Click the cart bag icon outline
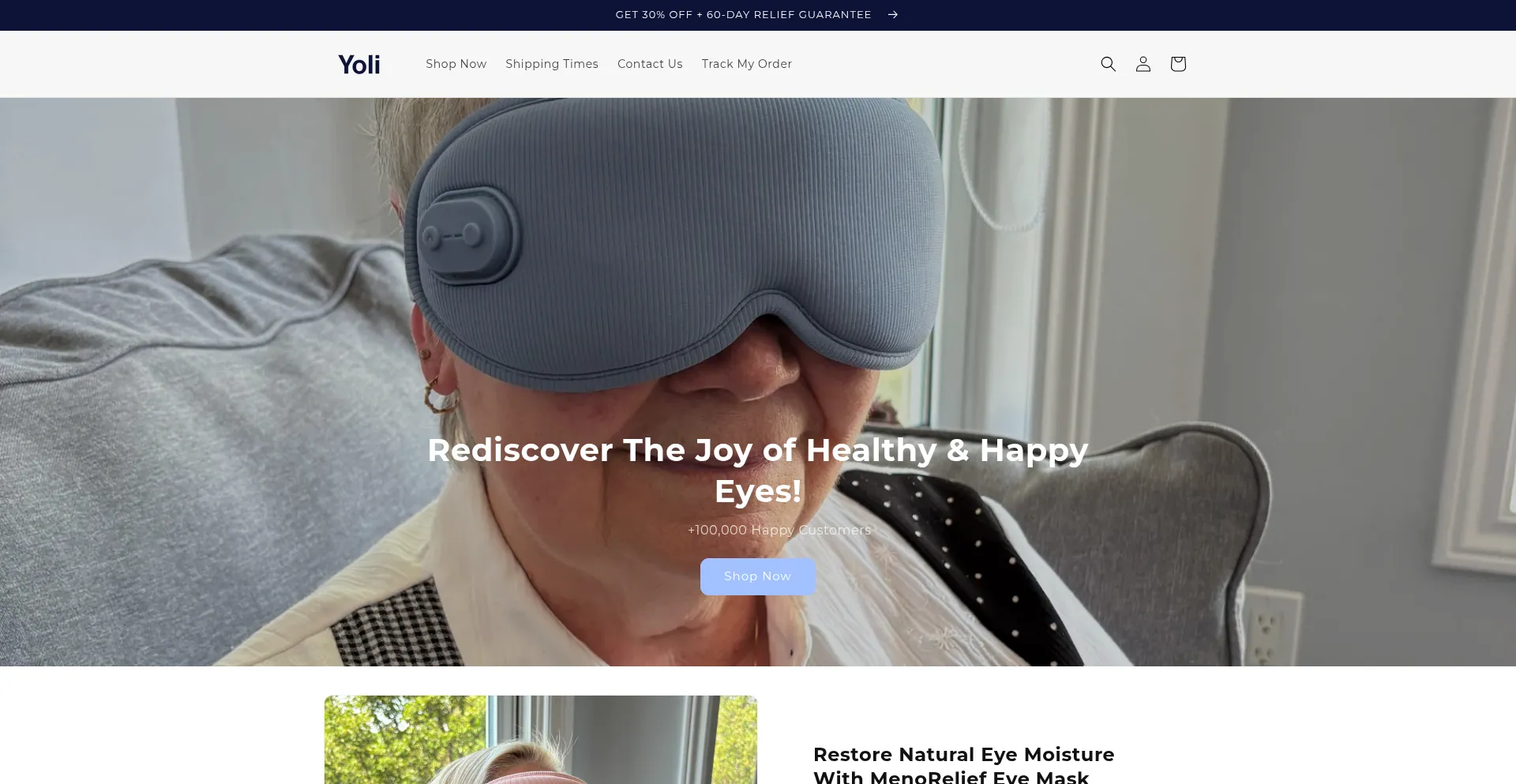Screen dimensions: 1516x784 (1177, 64)
